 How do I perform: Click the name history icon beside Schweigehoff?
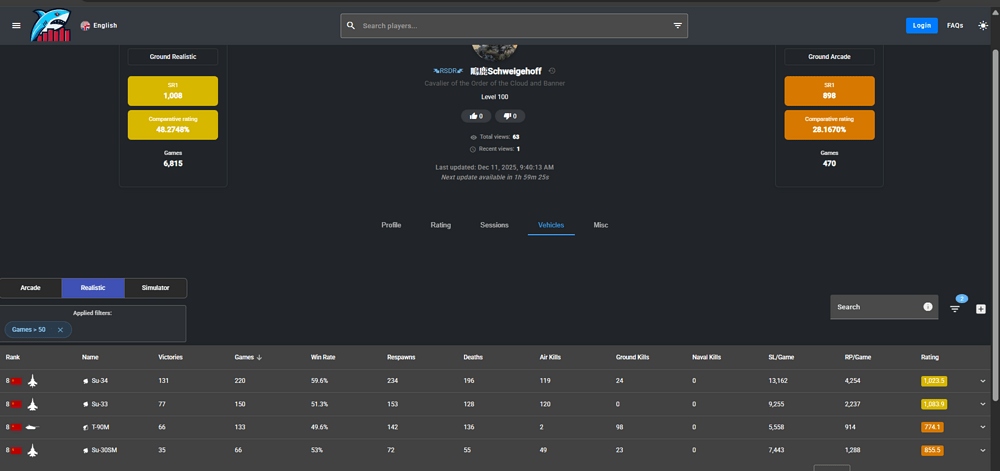(552, 71)
